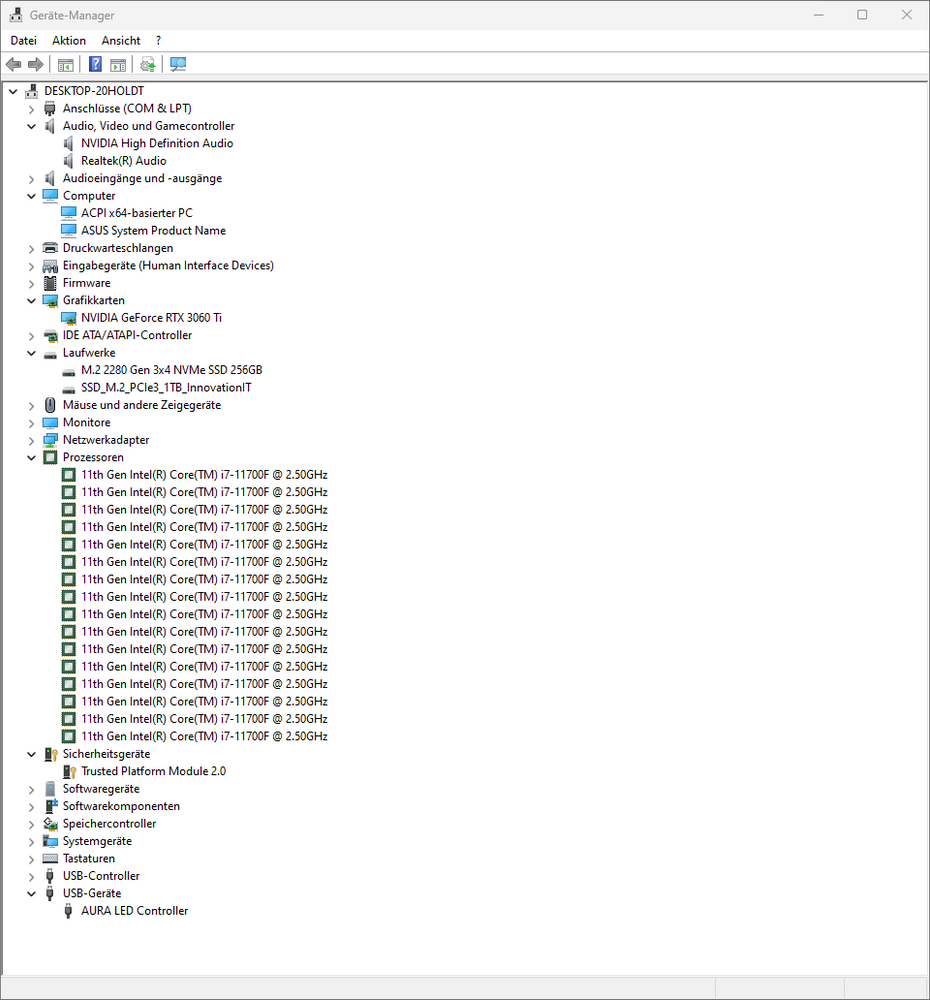Collapse the DESKTOP-20HOLDT root node
930x1000 pixels.
click(x=13, y=92)
